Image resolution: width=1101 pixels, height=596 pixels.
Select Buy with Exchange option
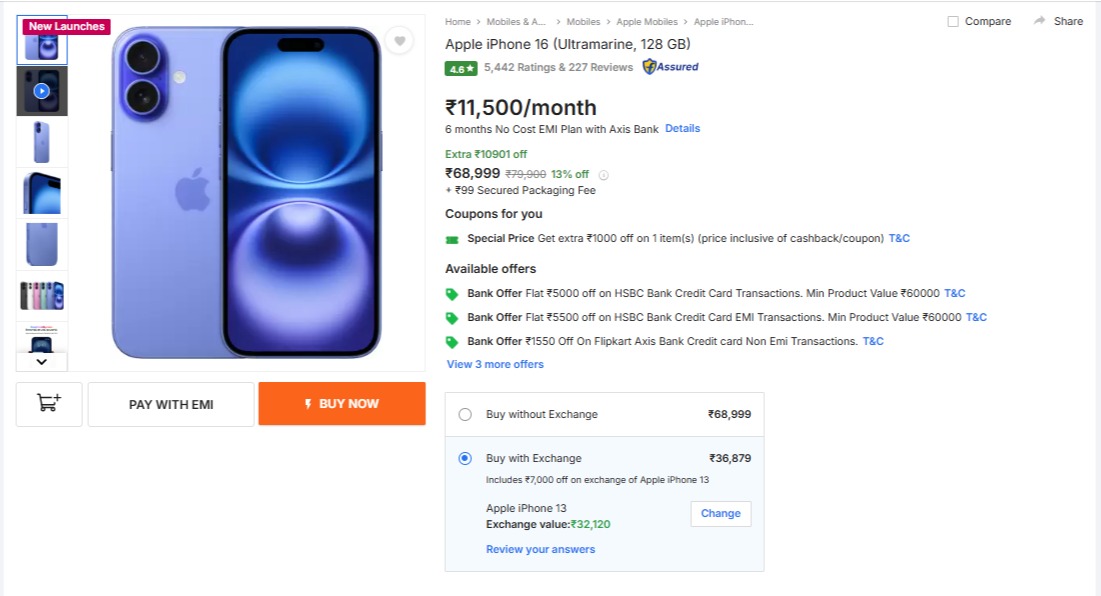(x=465, y=458)
